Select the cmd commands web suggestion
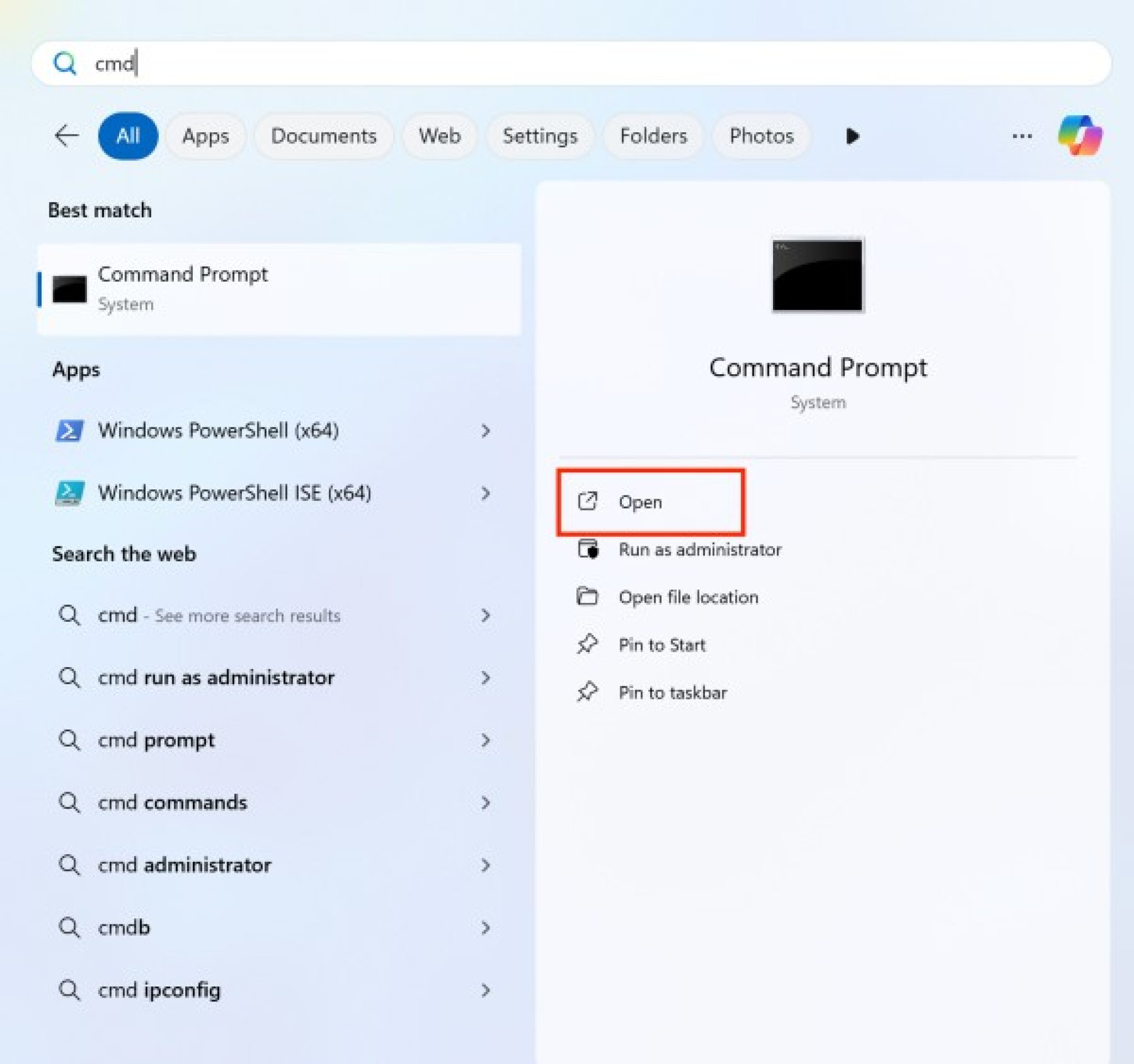The width and height of the screenshot is (1134, 1064). [x=172, y=803]
